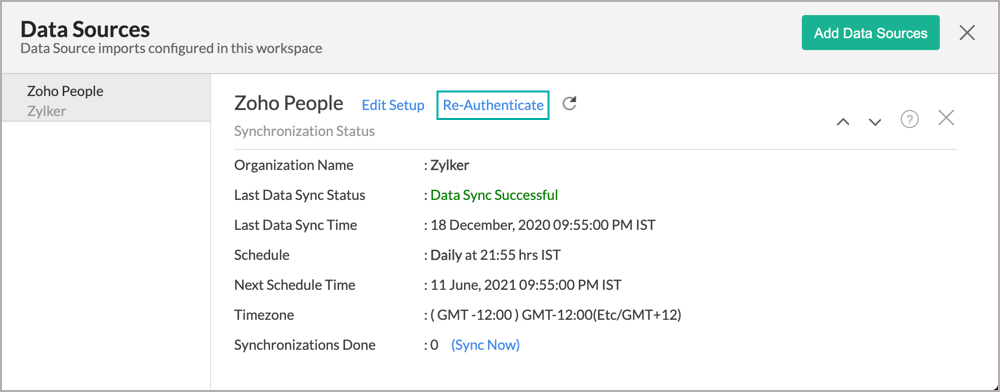Click the refresh icon beside Re-Authenticate
1000x392 pixels.
[570, 104]
